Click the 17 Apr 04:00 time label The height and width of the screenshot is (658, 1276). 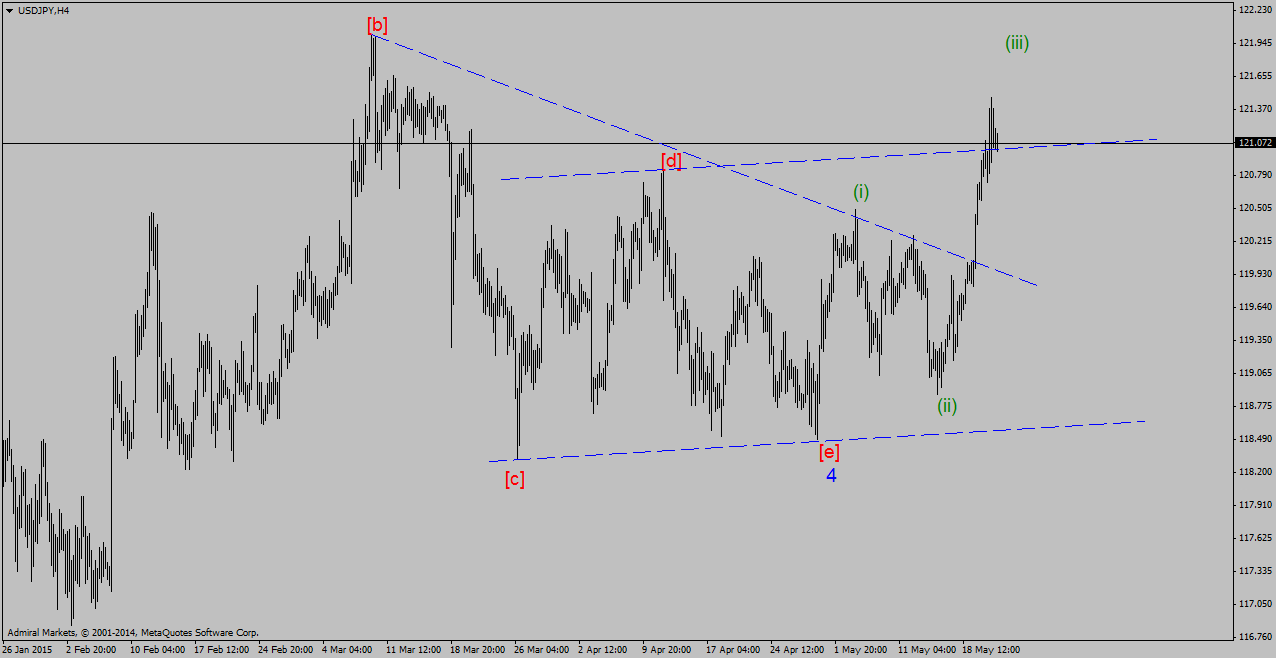(732, 649)
